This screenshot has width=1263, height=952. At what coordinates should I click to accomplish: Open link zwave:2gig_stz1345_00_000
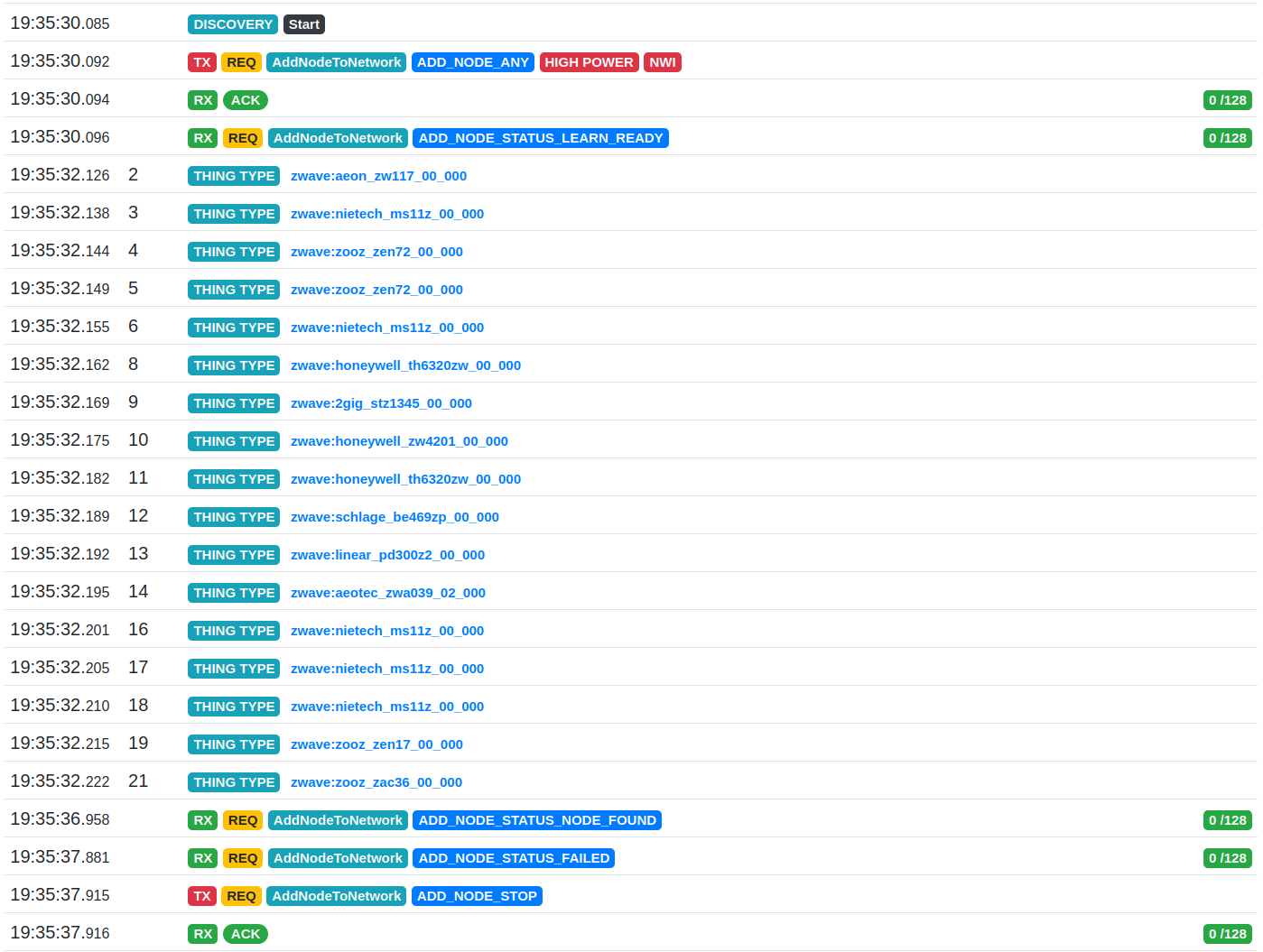[x=381, y=403]
